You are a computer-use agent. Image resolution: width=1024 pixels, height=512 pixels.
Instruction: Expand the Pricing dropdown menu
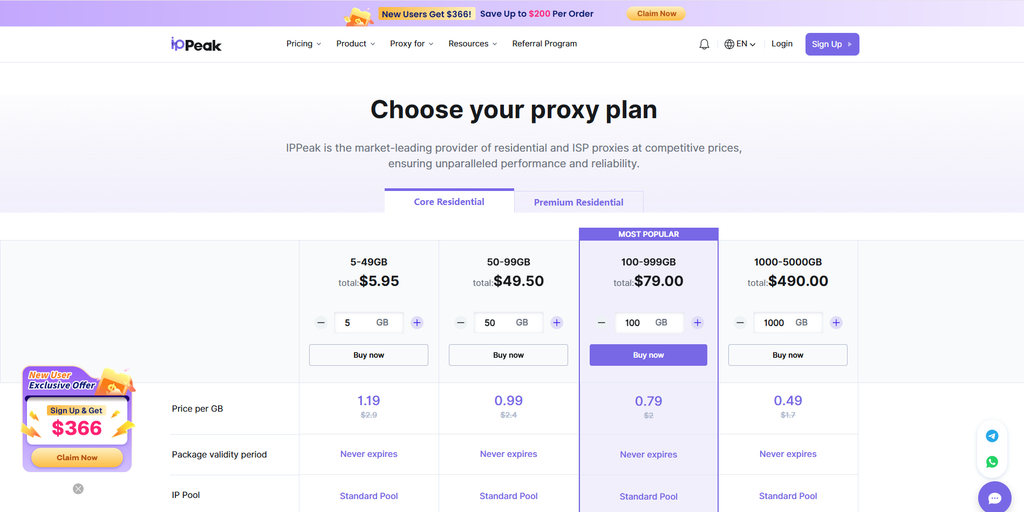click(x=304, y=44)
